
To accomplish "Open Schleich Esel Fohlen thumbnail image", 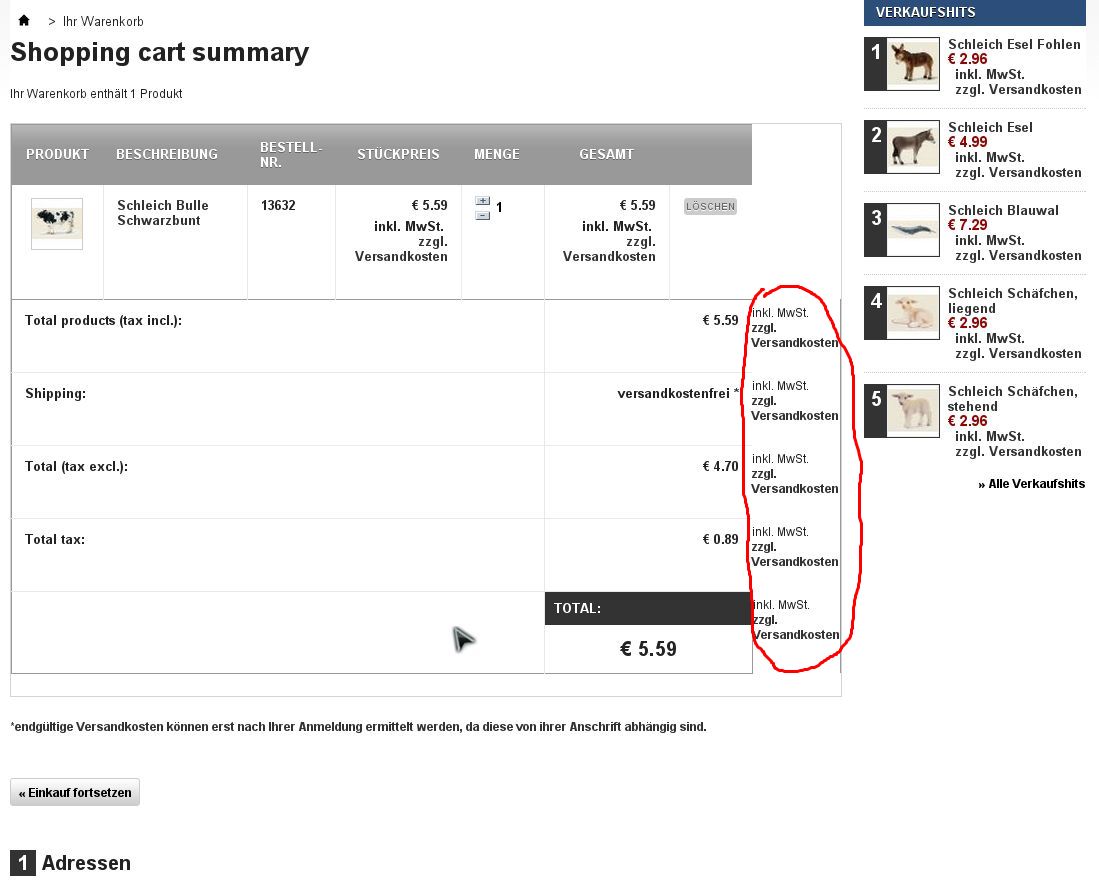I will point(912,64).
